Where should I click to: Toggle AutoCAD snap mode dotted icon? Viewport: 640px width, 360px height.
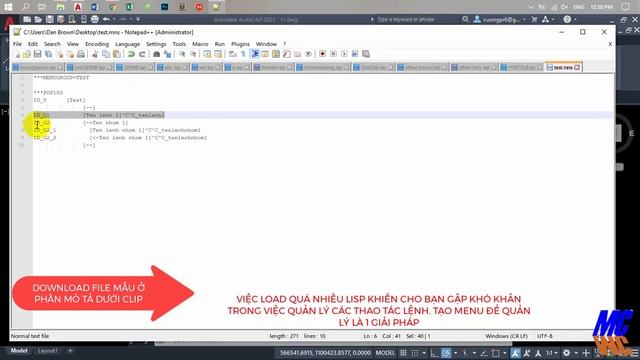click(415, 353)
